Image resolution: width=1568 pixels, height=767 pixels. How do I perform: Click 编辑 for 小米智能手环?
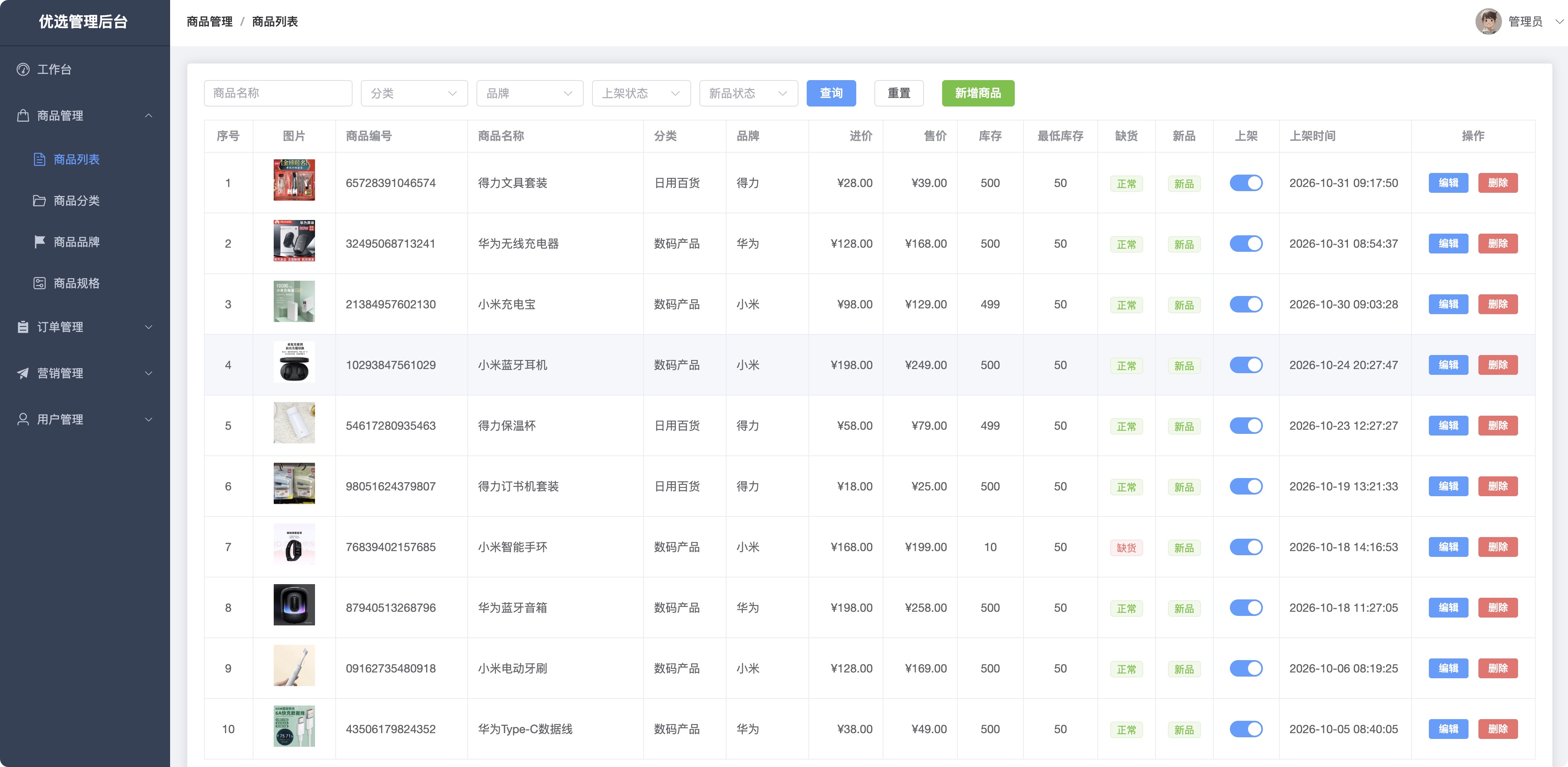tap(1448, 547)
